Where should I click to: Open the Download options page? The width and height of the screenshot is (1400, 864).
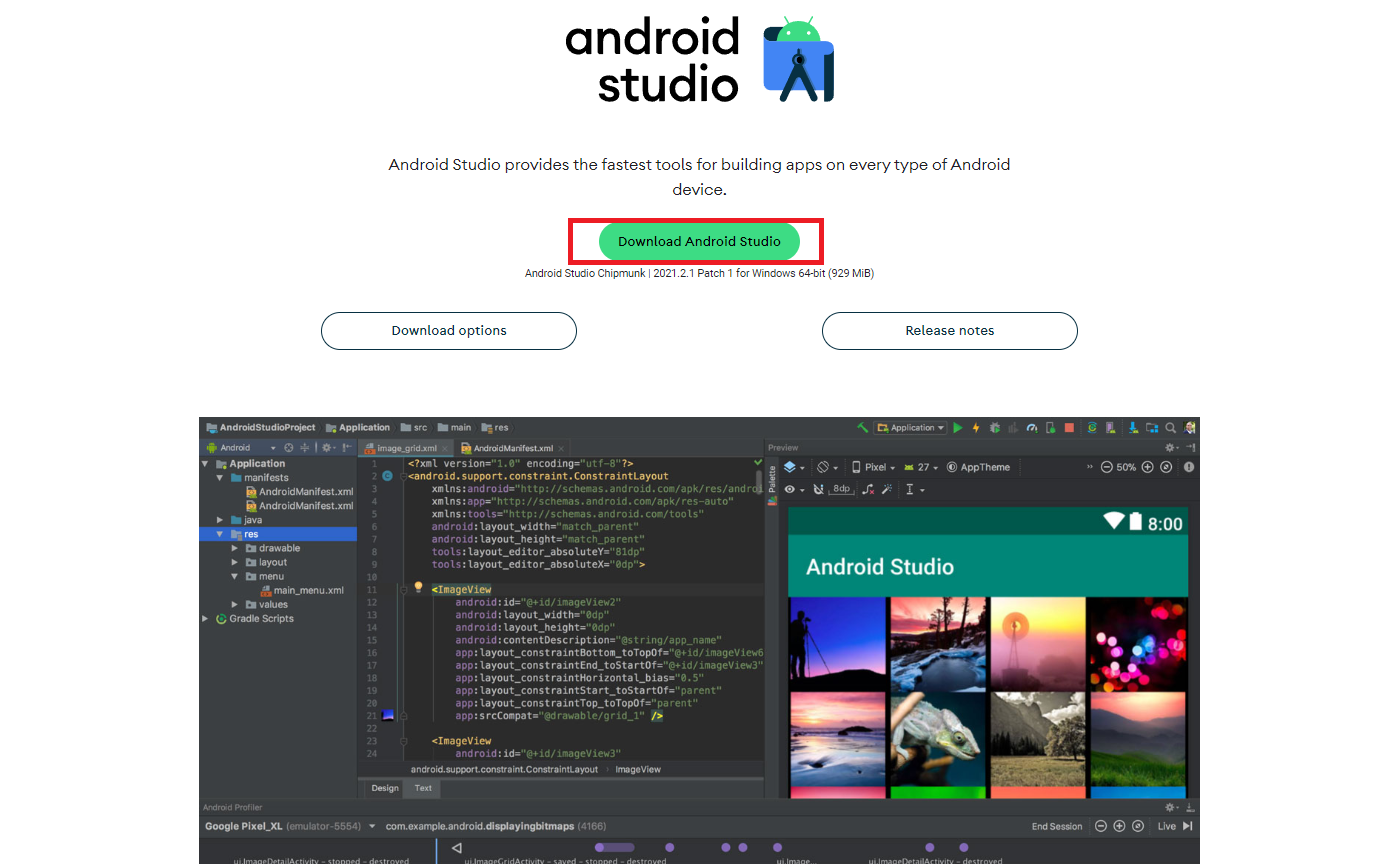click(x=449, y=331)
